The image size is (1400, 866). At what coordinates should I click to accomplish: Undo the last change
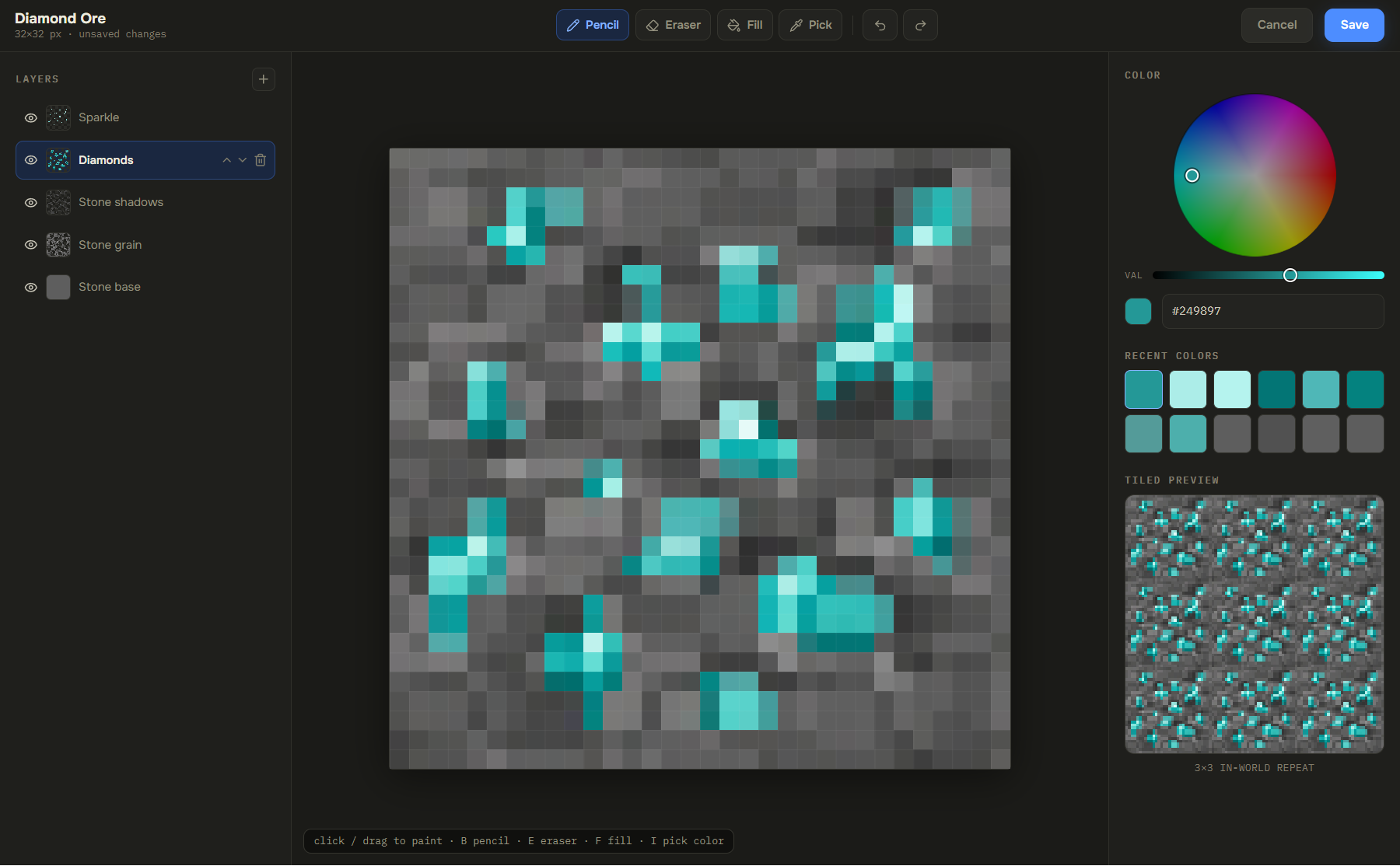880,25
